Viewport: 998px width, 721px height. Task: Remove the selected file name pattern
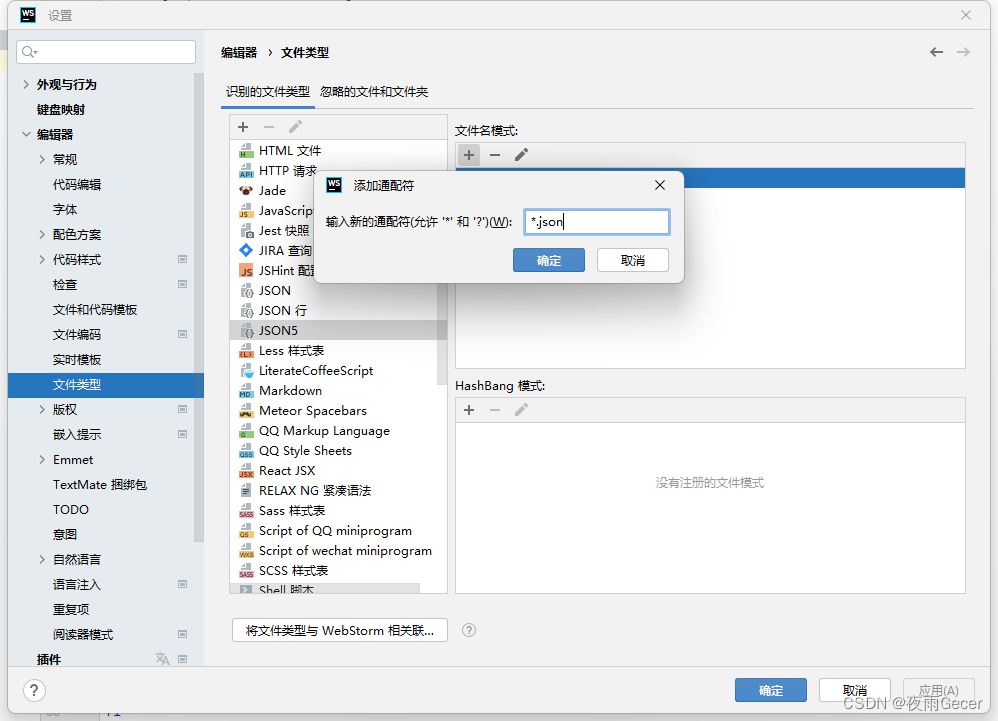495,155
